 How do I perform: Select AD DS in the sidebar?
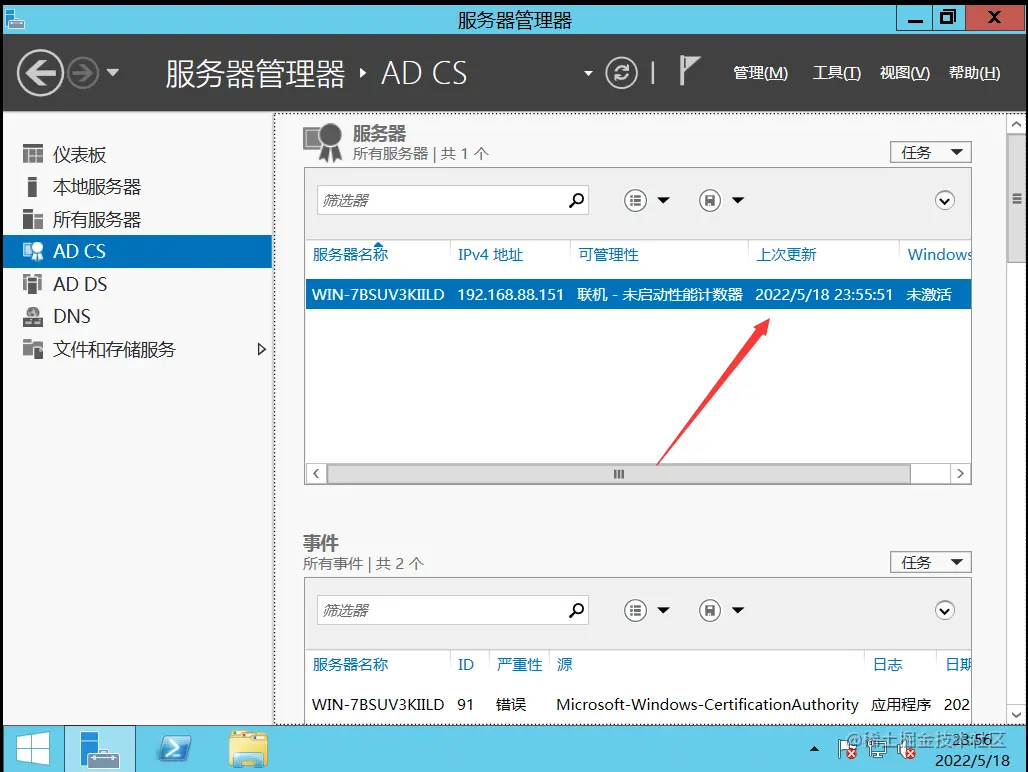pos(138,284)
